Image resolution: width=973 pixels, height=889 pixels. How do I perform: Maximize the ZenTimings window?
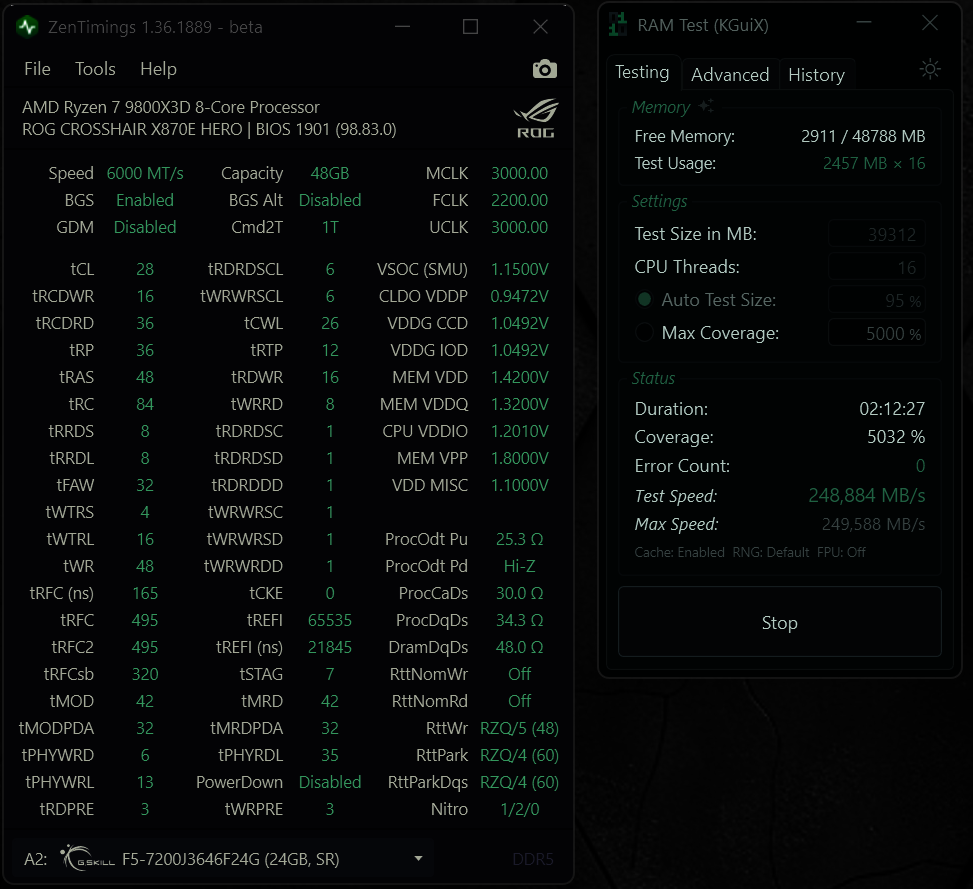(470, 27)
